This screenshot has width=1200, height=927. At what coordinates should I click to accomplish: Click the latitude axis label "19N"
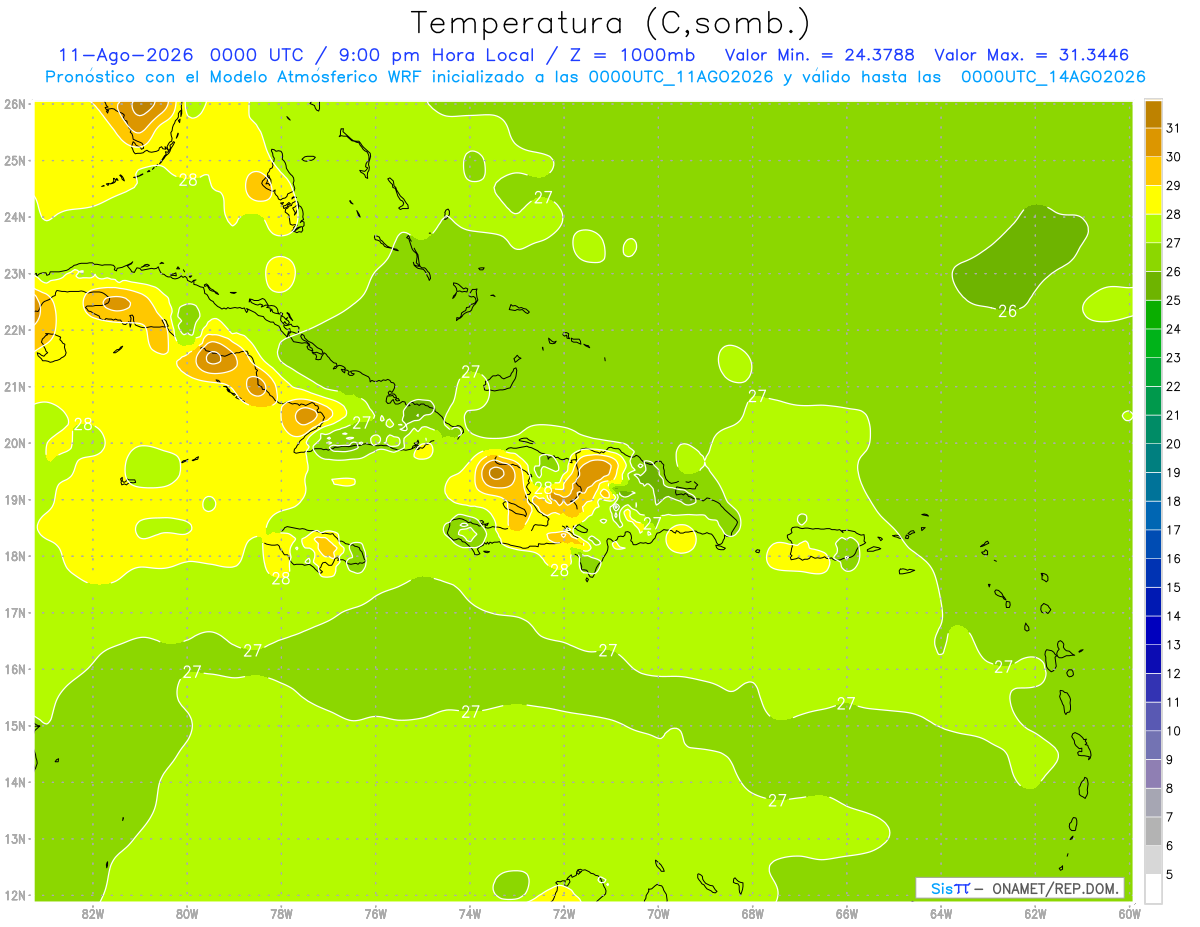click(15, 500)
